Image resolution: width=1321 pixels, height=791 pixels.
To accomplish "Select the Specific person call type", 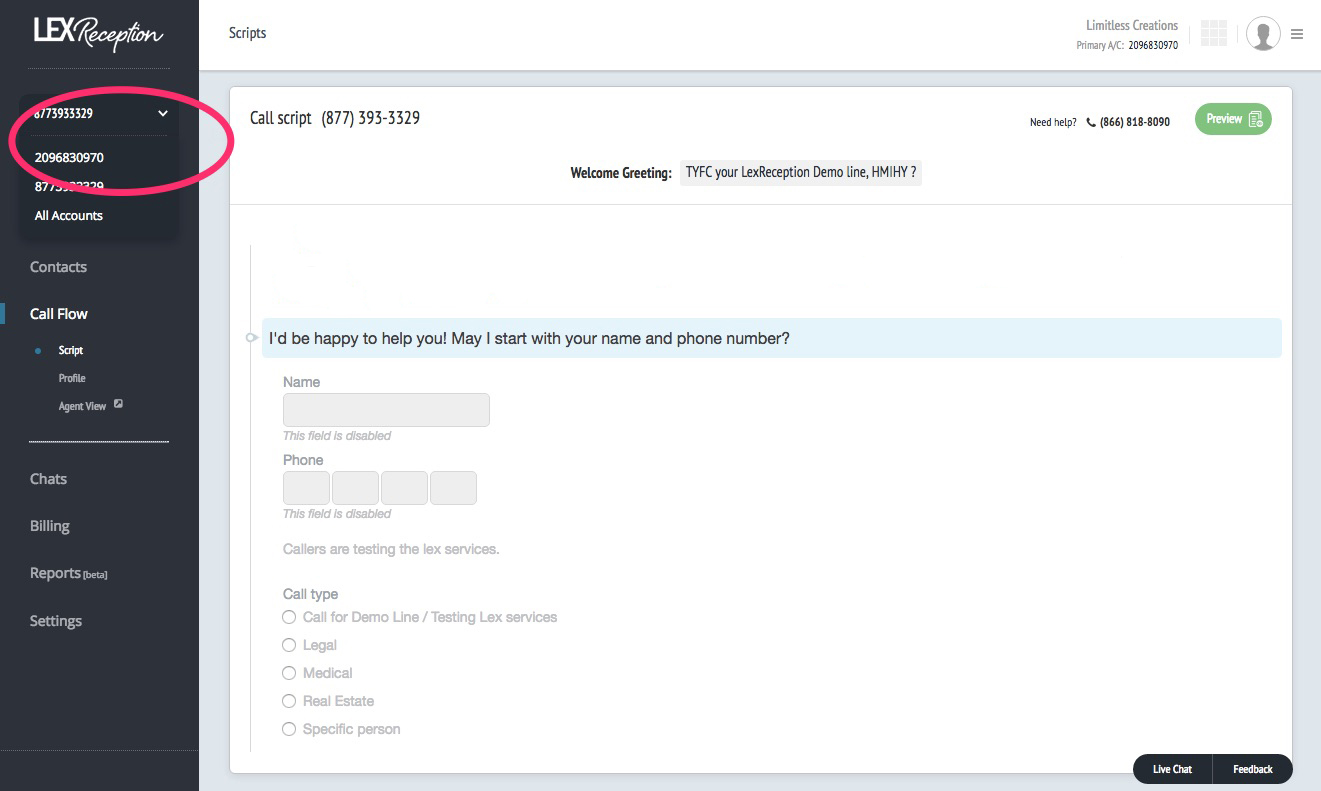I will point(289,729).
